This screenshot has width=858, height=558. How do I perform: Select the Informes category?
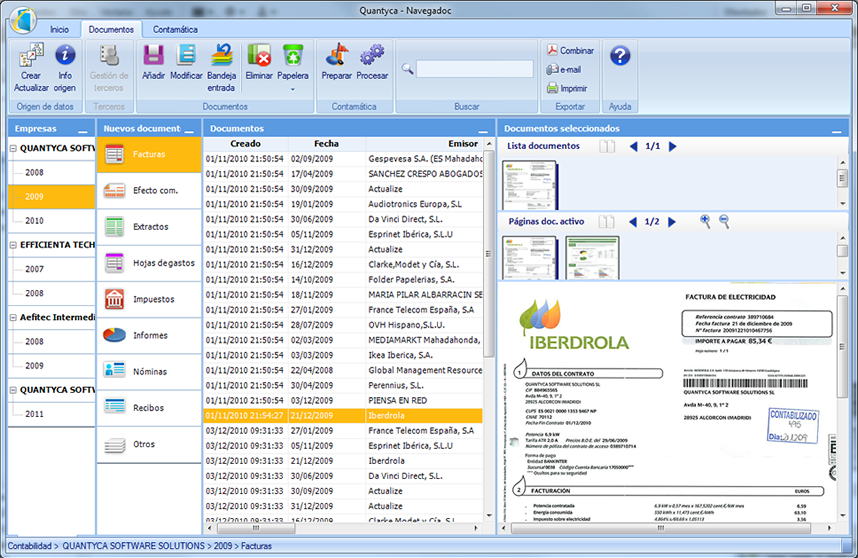149,335
